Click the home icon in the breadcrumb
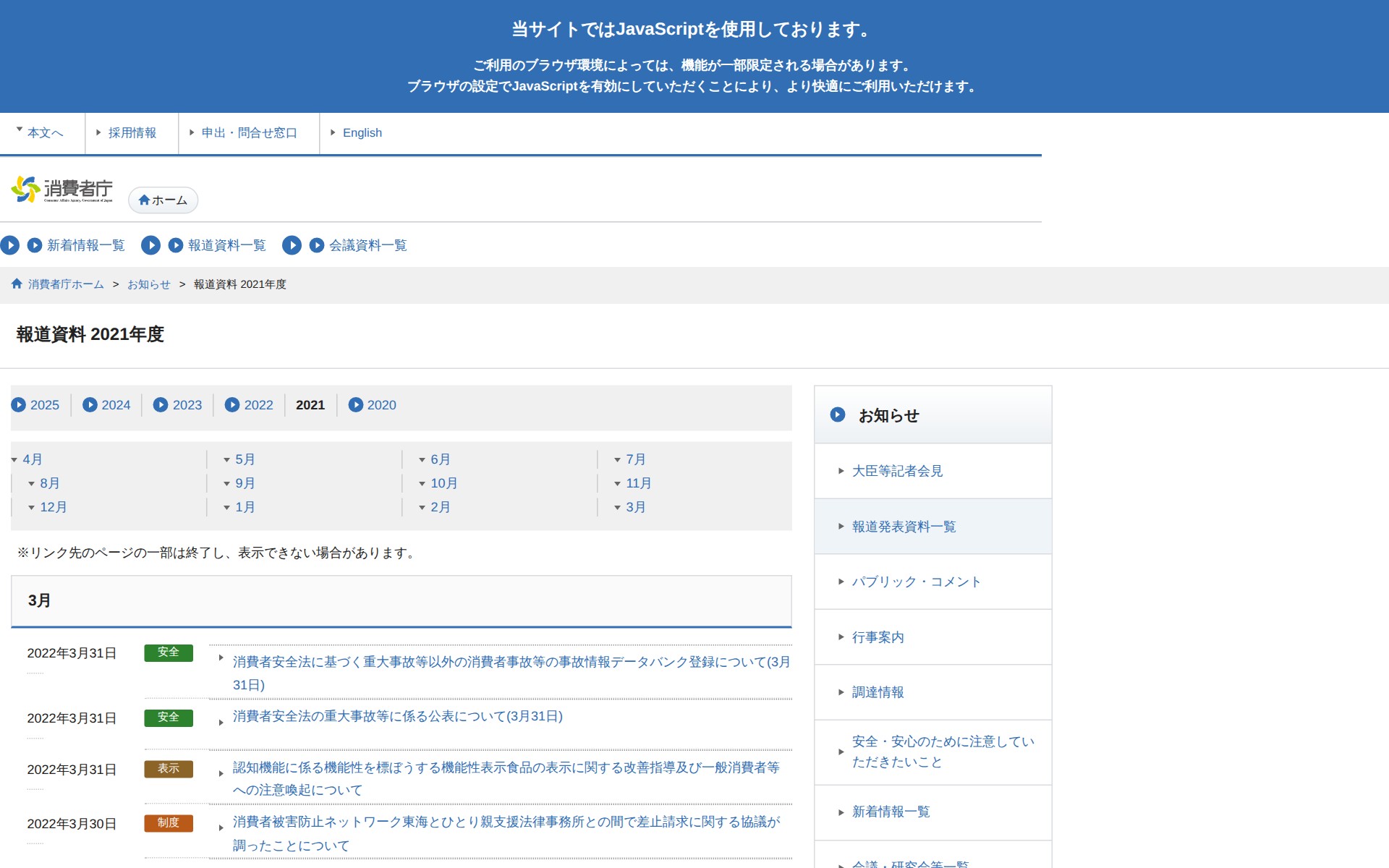1389x868 pixels. (x=16, y=284)
